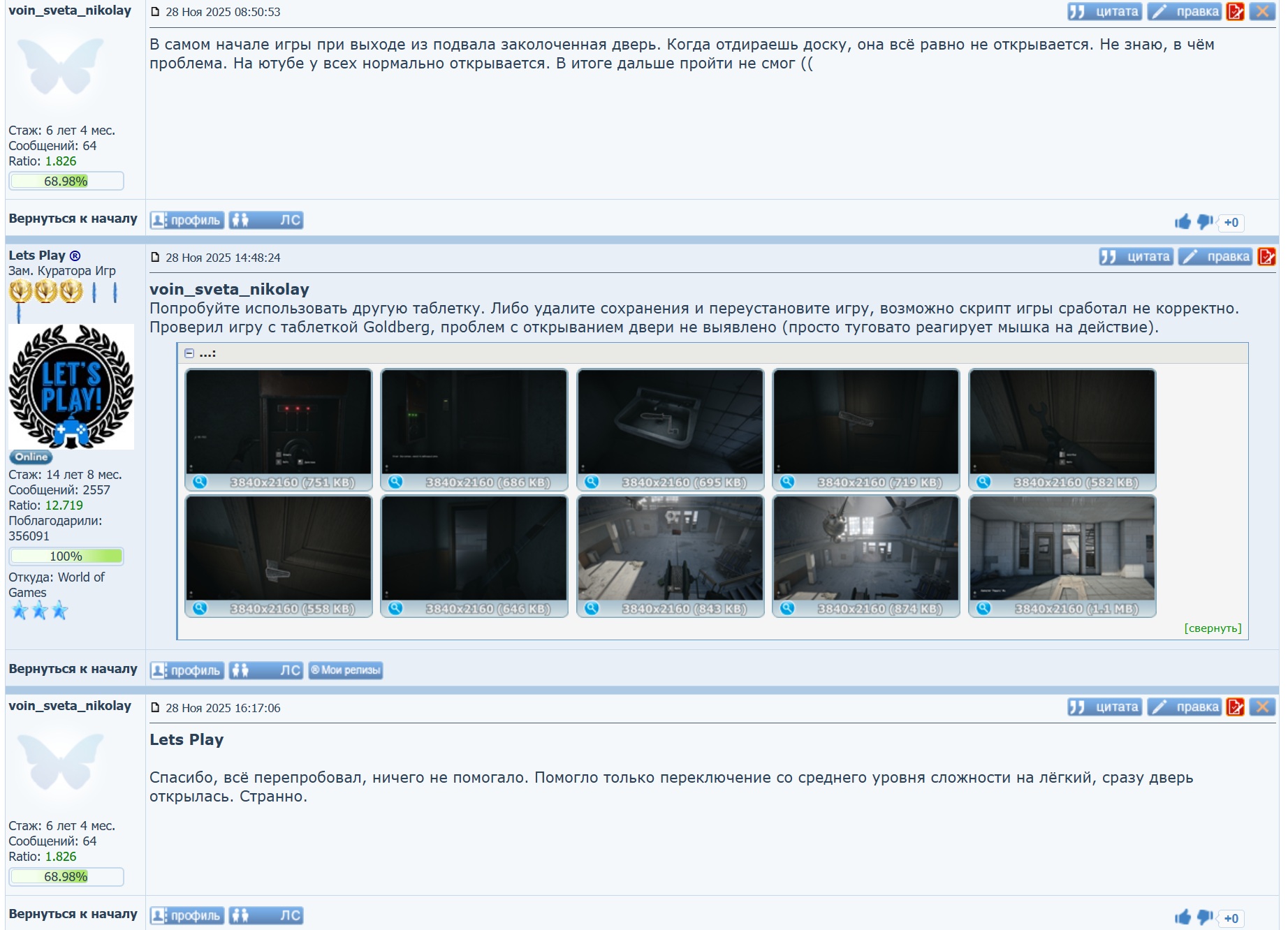Open Мои релизы of Lets Play

pyautogui.click(x=346, y=670)
